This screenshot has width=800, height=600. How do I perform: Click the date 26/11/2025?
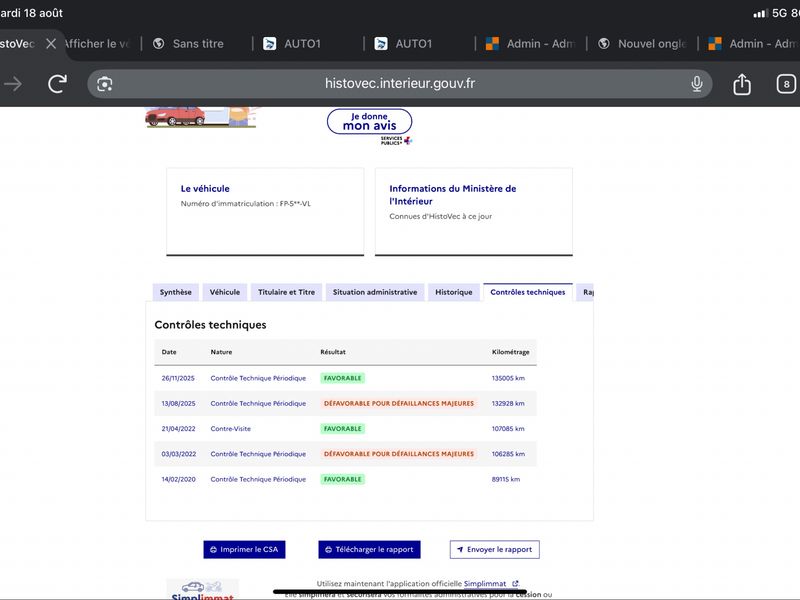click(x=178, y=378)
